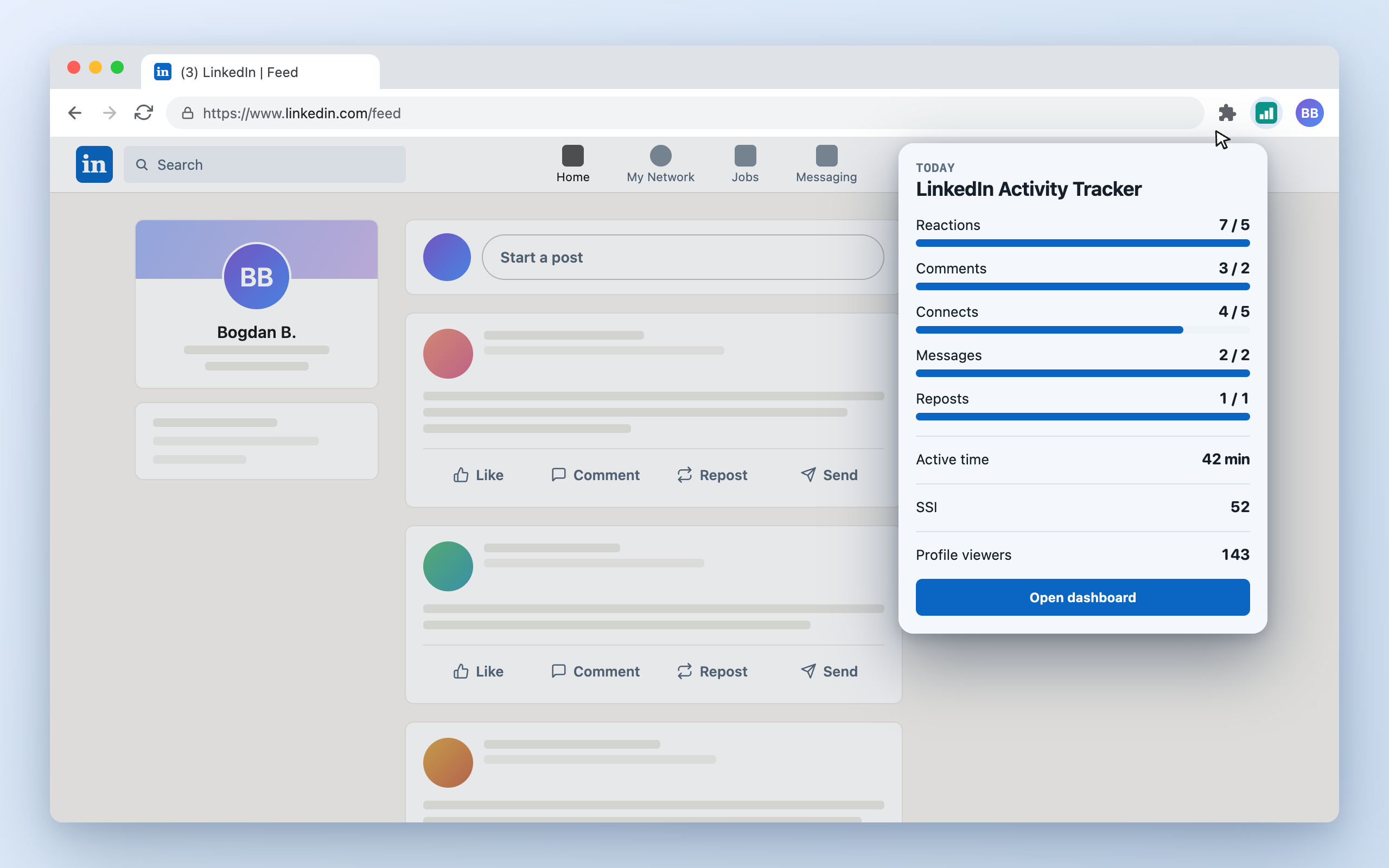1389x868 pixels.
Task: Click the LinkedIn Search field
Action: (x=265, y=165)
